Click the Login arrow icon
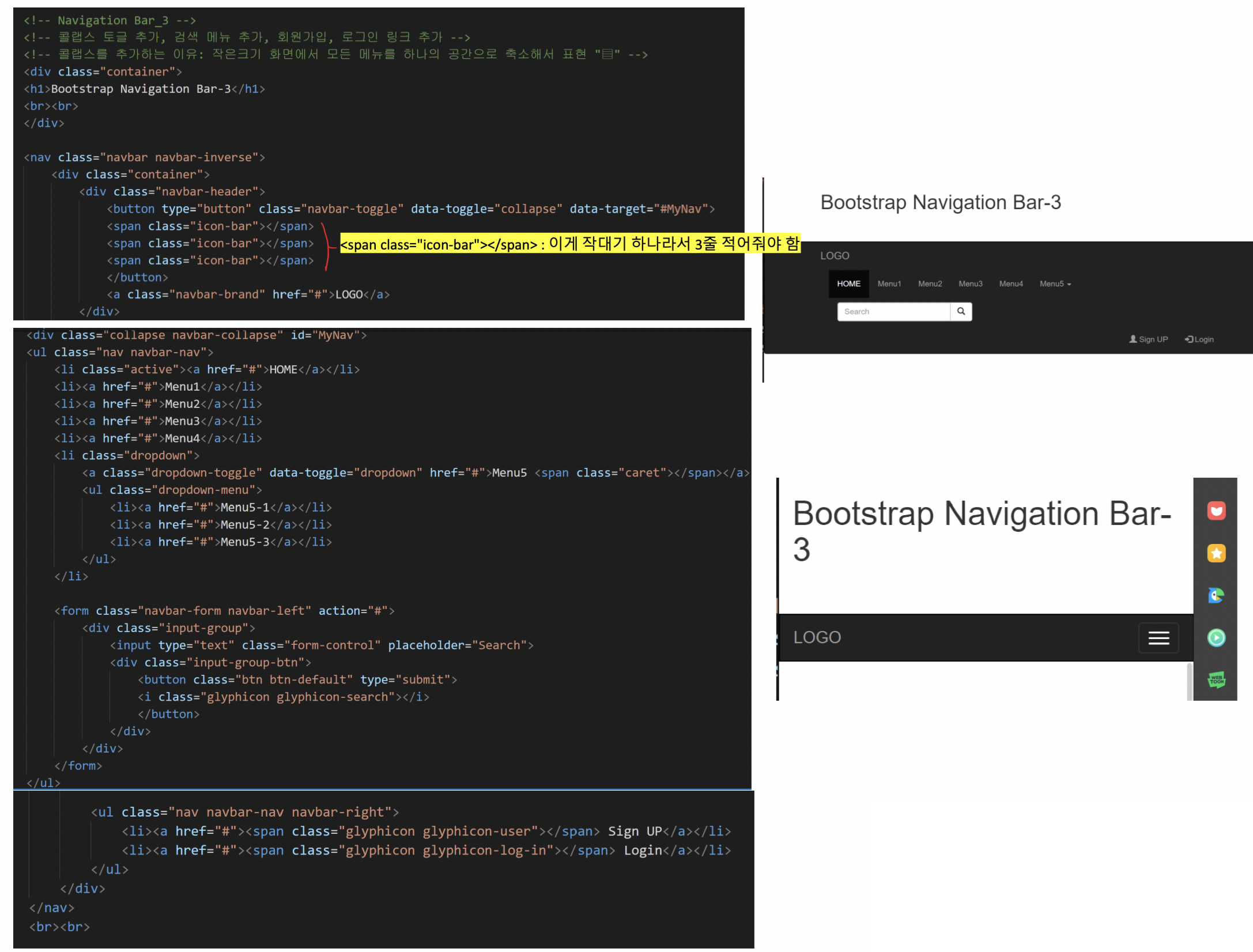Viewport: 1253px width, 952px height. [1189, 339]
